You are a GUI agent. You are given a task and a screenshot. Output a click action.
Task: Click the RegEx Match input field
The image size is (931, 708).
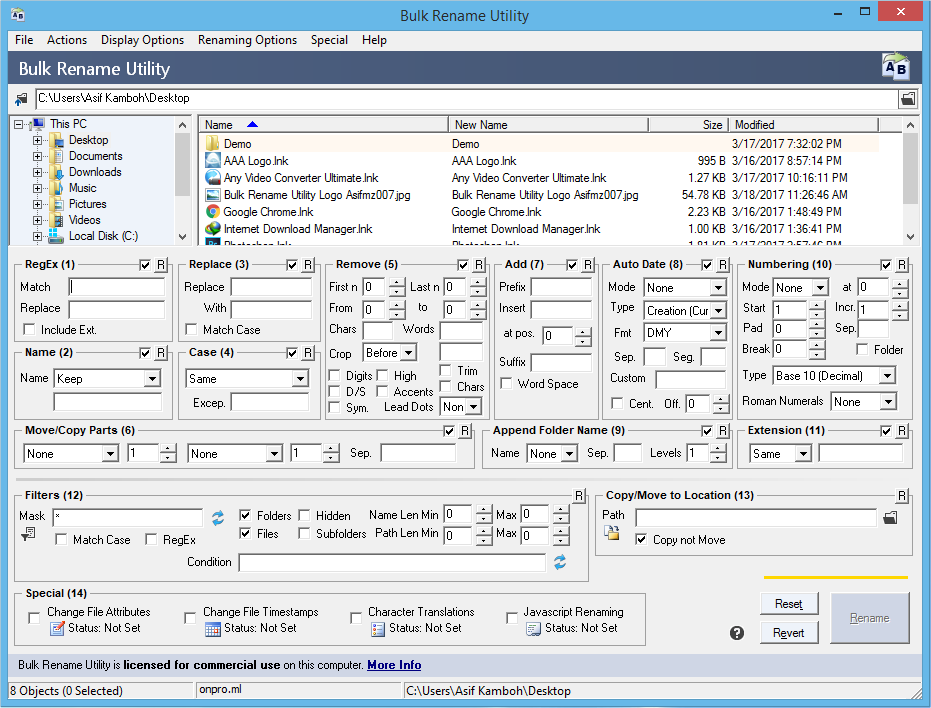pyautogui.click(x=116, y=287)
